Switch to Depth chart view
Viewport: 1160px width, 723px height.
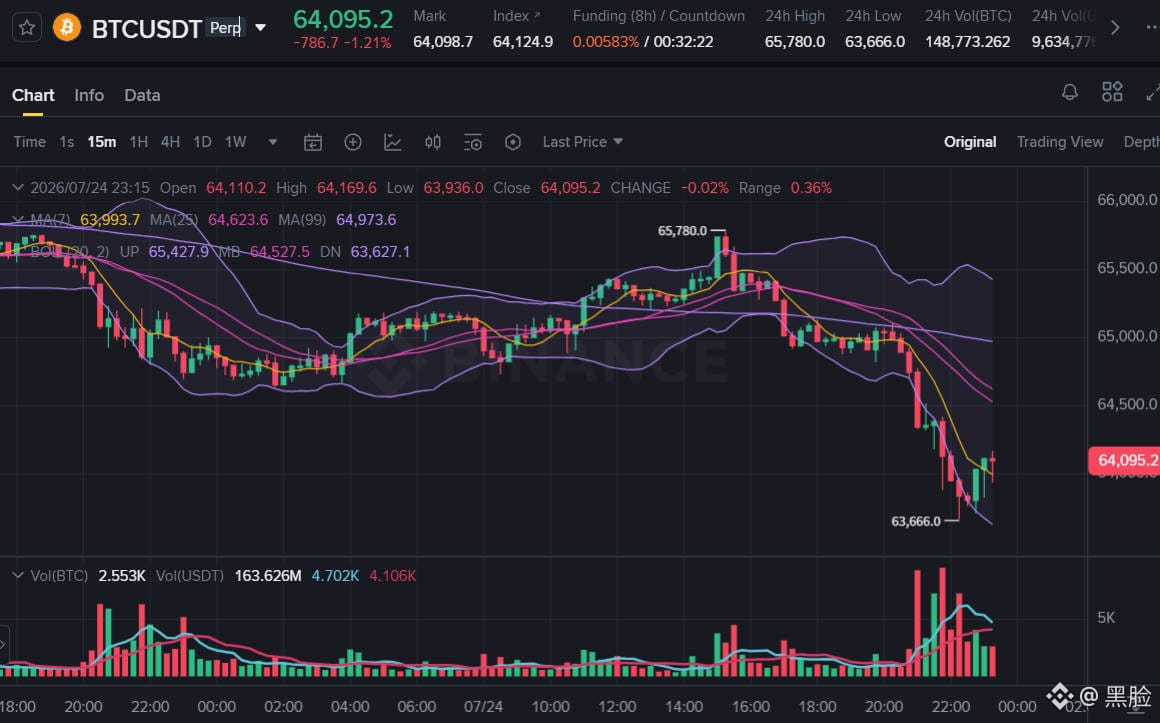pos(1142,142)
